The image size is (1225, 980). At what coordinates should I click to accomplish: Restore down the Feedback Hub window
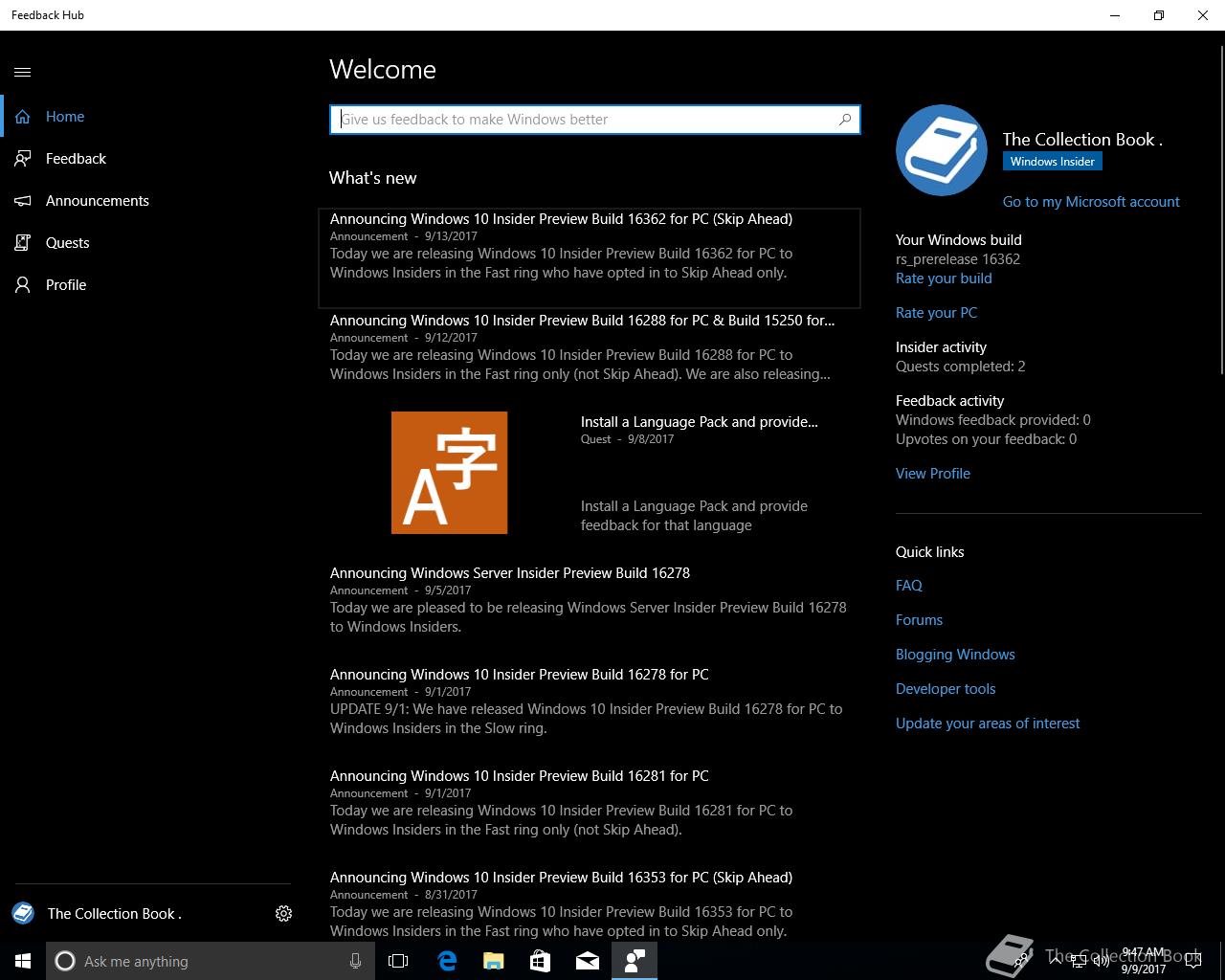point(1159,15)
